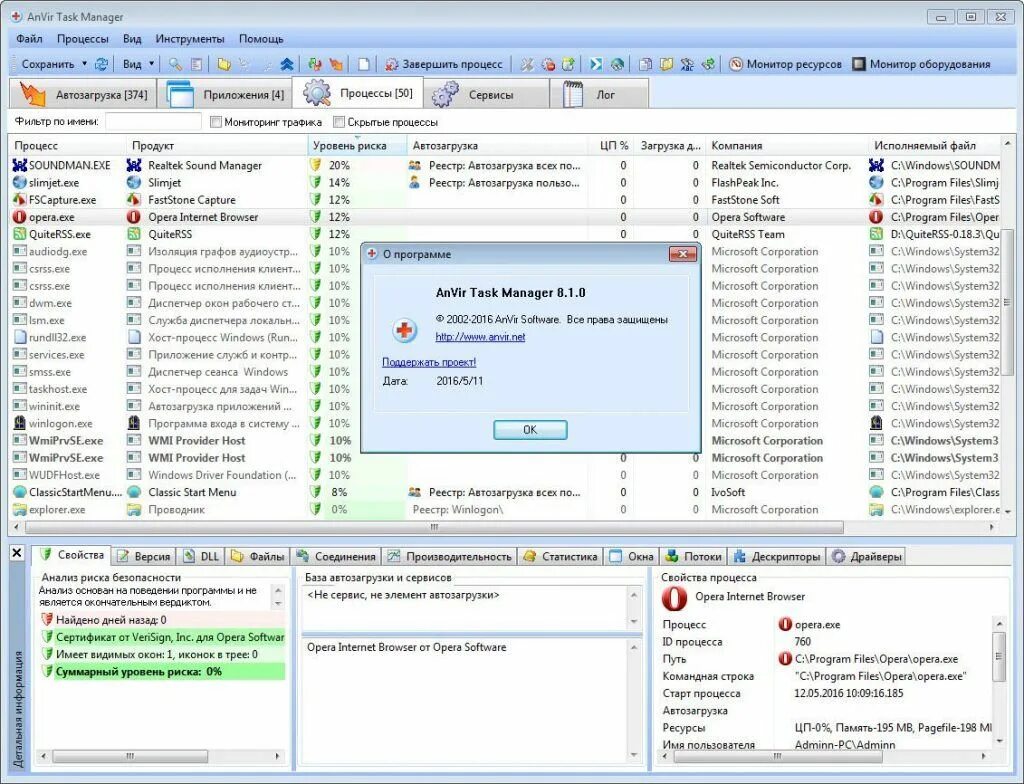Click the gray crossed tools toolbar icon
Screen dimensions: 1024x784
pyautogui.click(x=526, y=64)
